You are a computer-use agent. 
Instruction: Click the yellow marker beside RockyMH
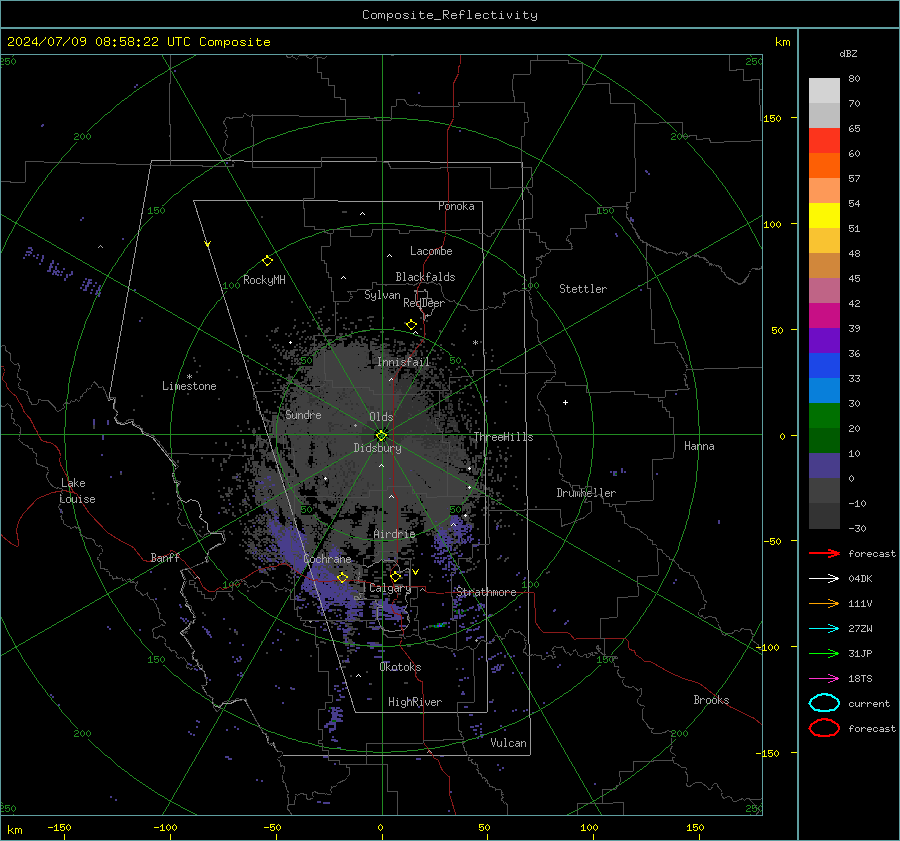267,261
